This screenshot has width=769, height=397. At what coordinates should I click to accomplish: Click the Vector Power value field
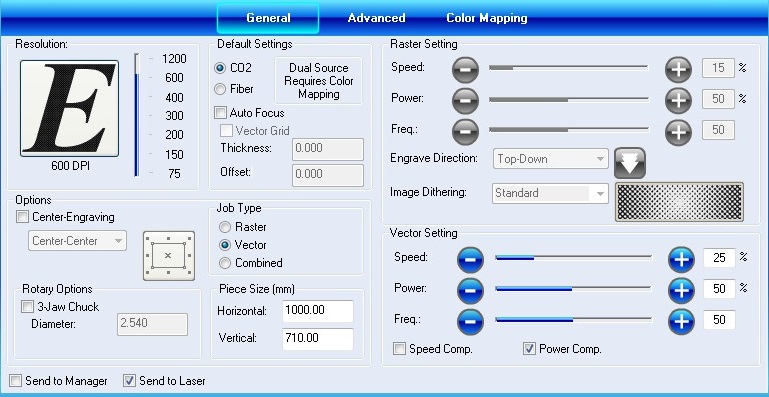719,289
